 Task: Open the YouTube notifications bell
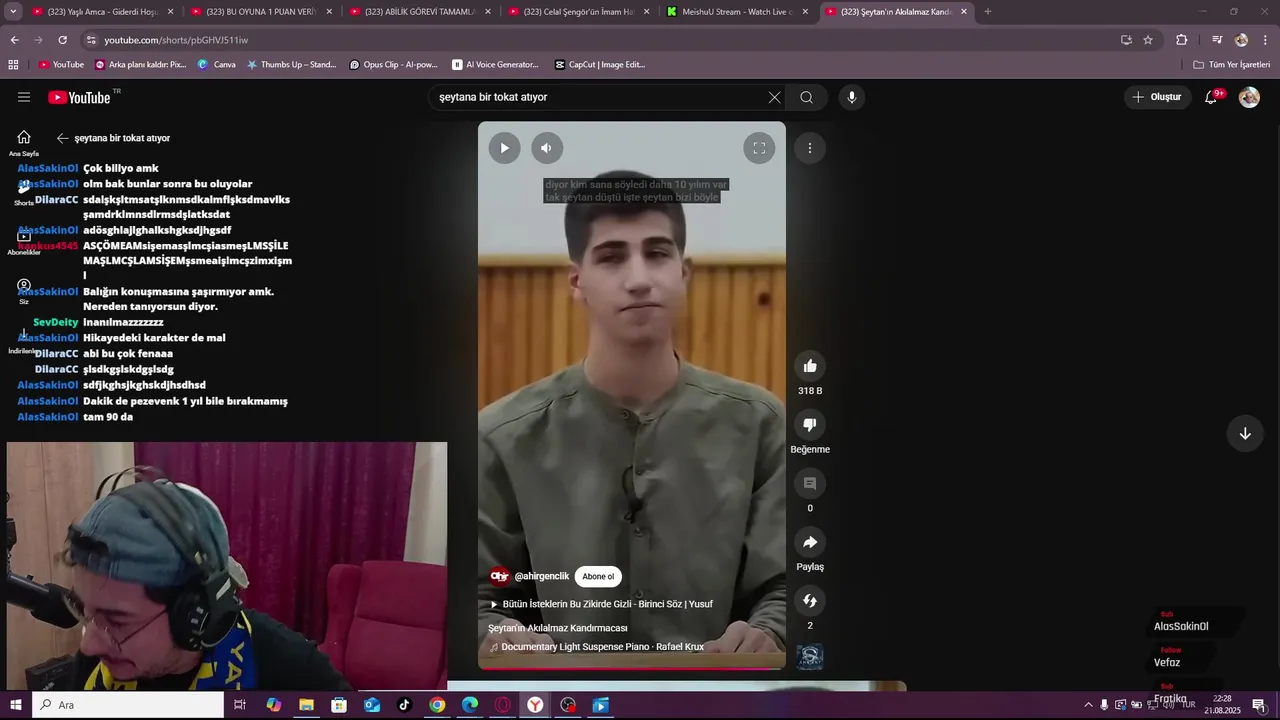(1212, 97)
